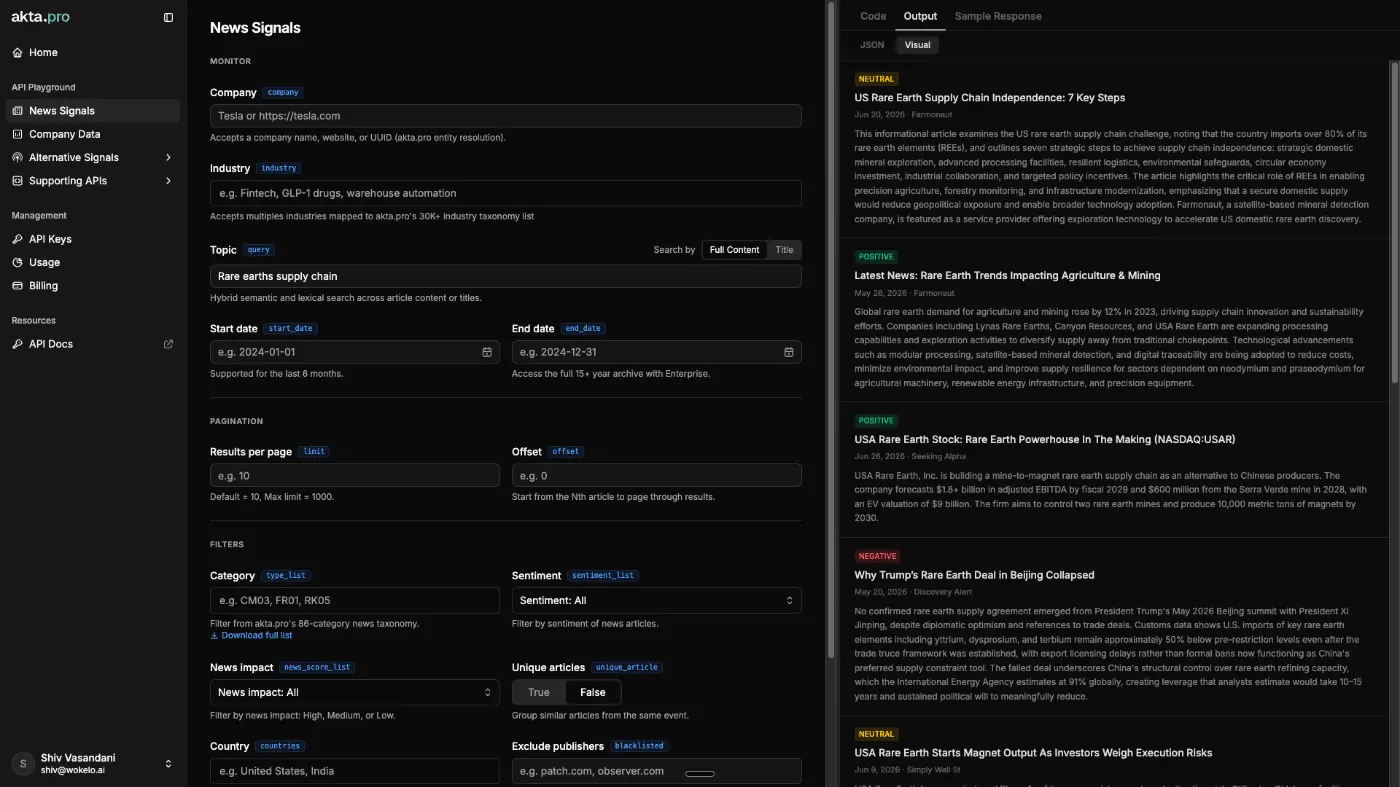The width and height of the screenshot is (1400, 787).
Task: Click the API Docs external link icon
Action: point(168,344)
